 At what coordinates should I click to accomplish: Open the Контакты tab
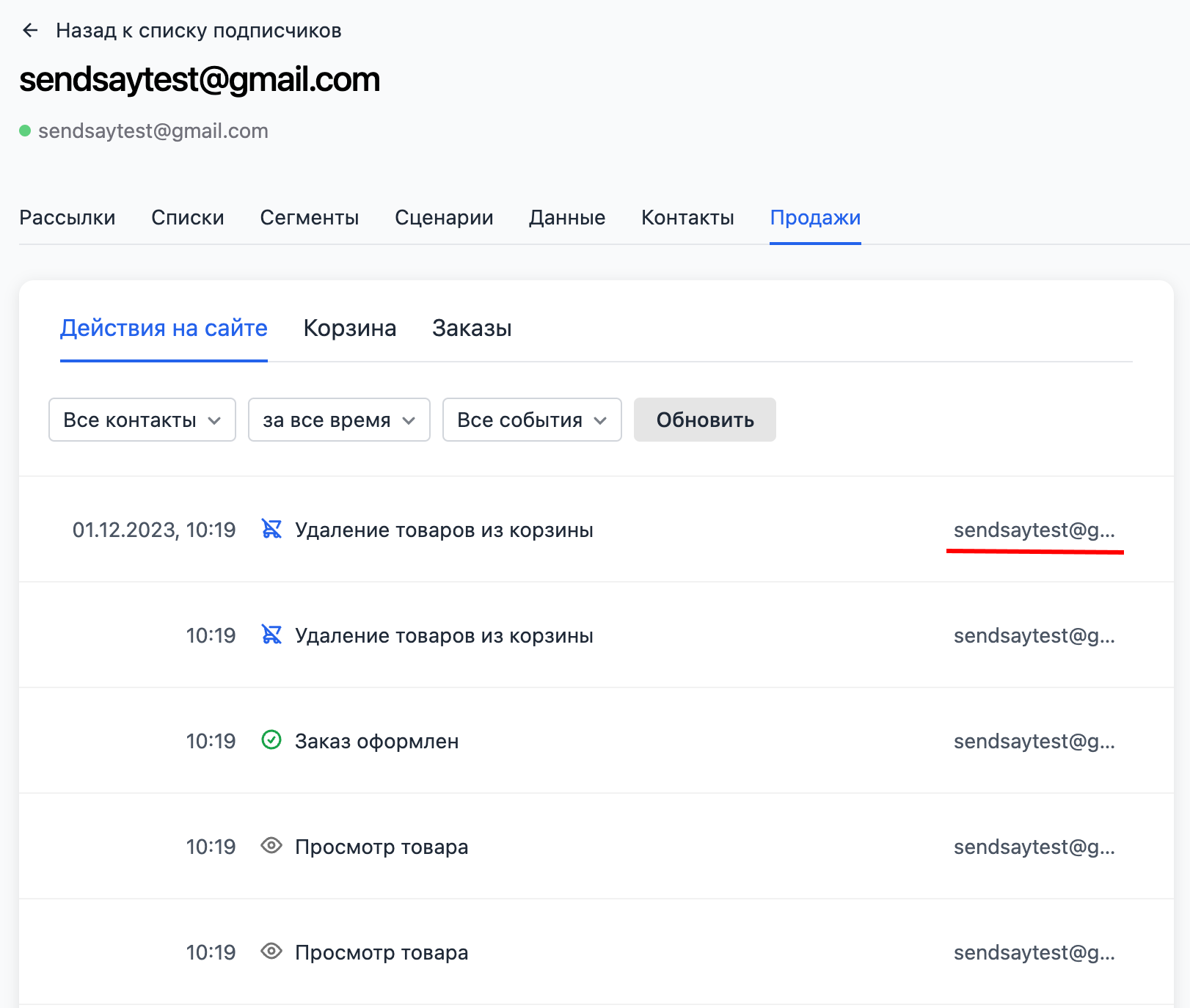[687, 218]
